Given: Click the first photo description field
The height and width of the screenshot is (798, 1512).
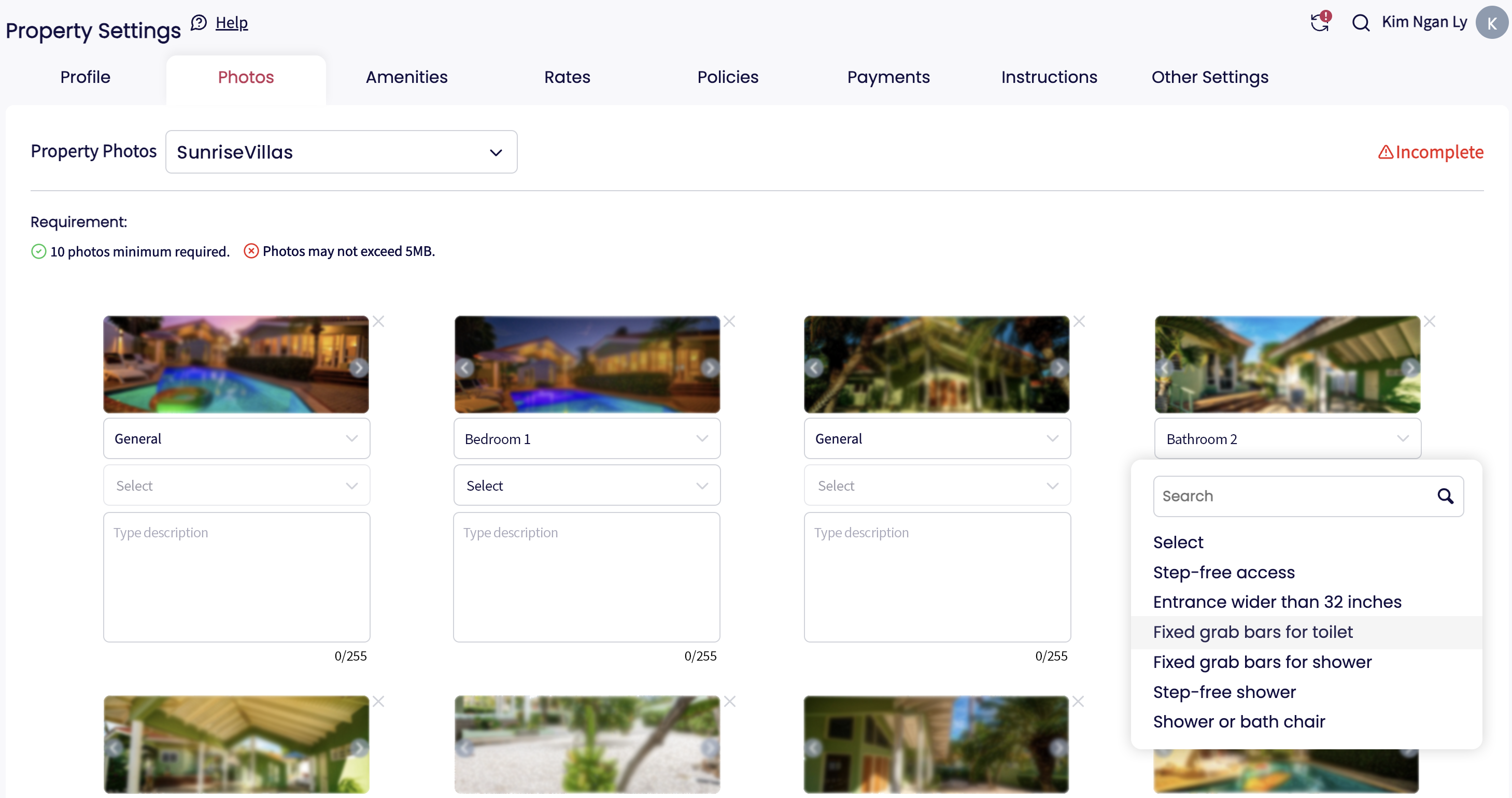Looking at the screenshot, I should 236,577.
